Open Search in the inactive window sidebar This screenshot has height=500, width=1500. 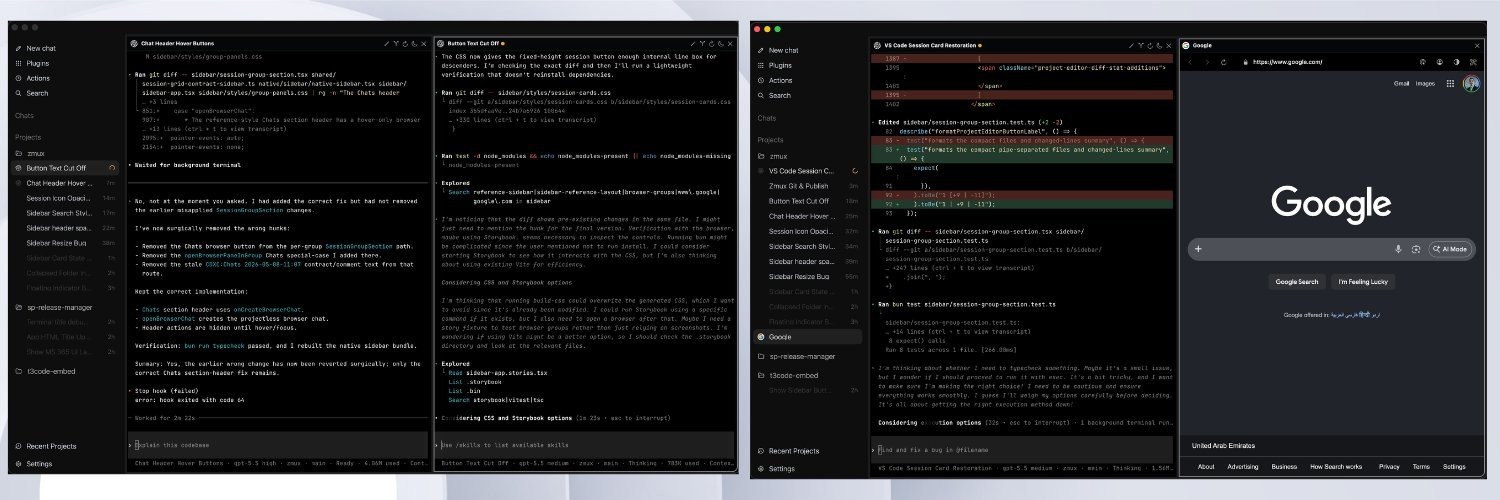coord(37,93)
